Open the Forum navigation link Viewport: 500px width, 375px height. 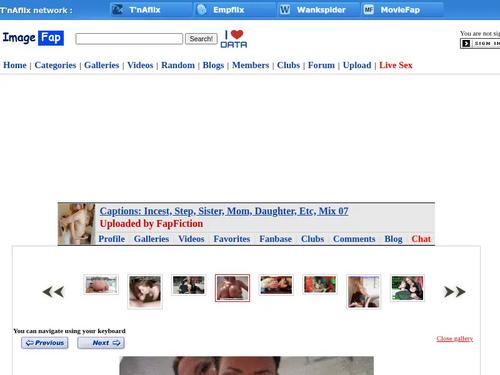point(321,65)
